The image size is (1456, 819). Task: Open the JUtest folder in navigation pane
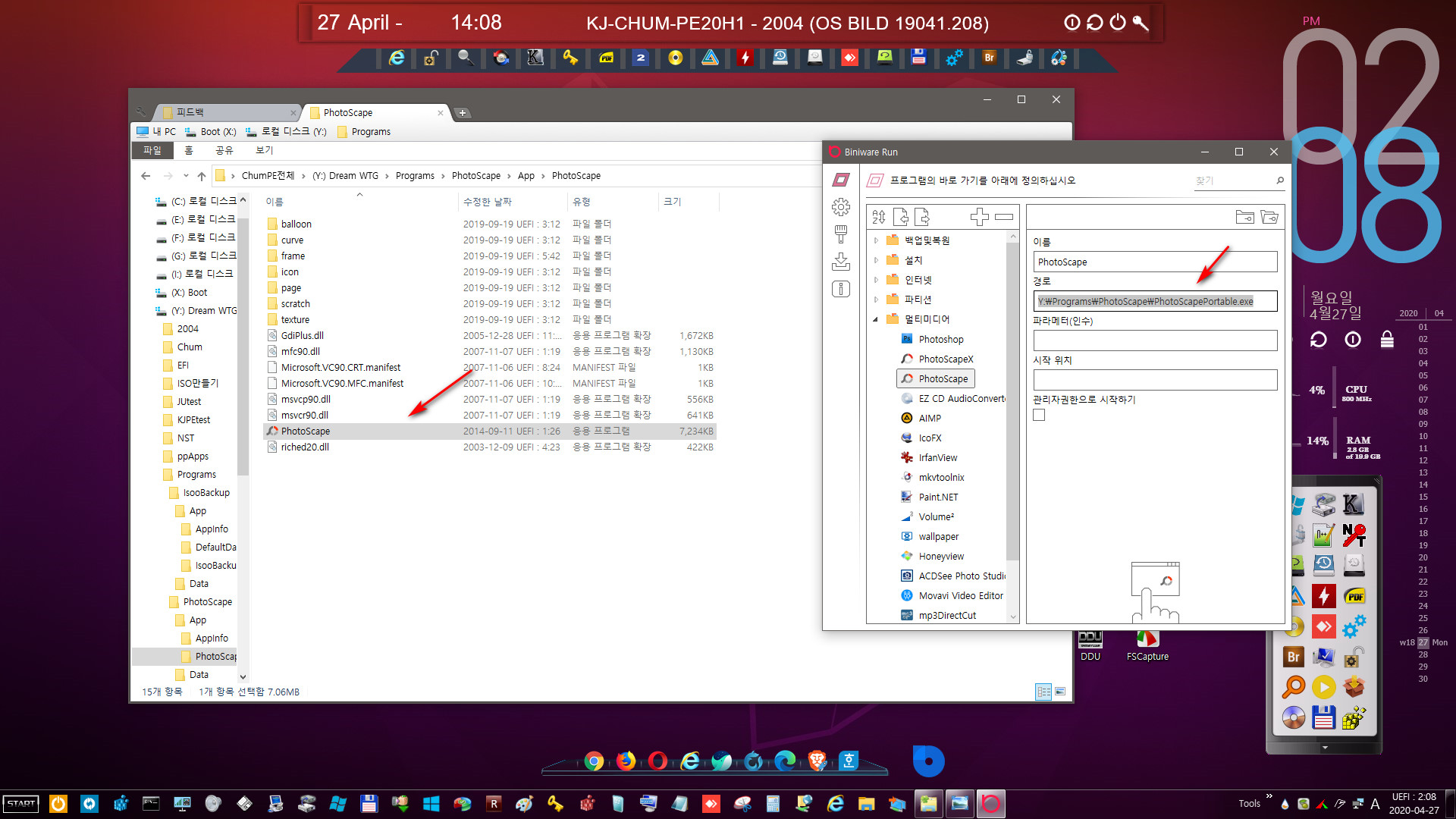tap(189, 402)
